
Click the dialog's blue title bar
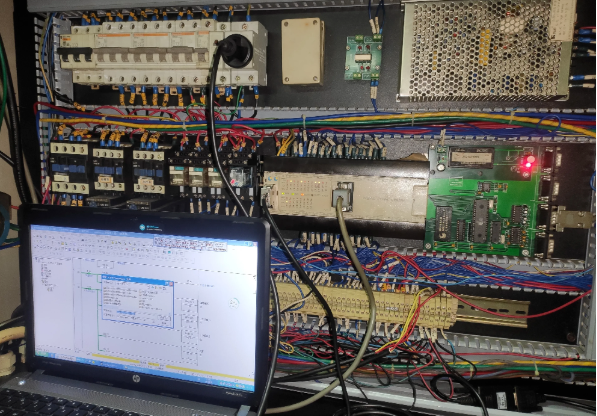(137, 279)
